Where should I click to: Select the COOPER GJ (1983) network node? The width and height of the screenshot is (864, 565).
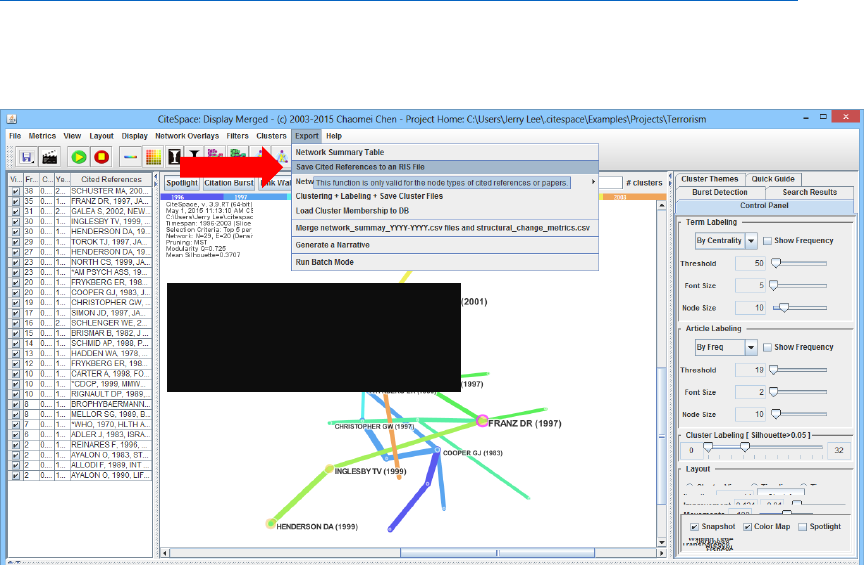[x=437, y=450]
